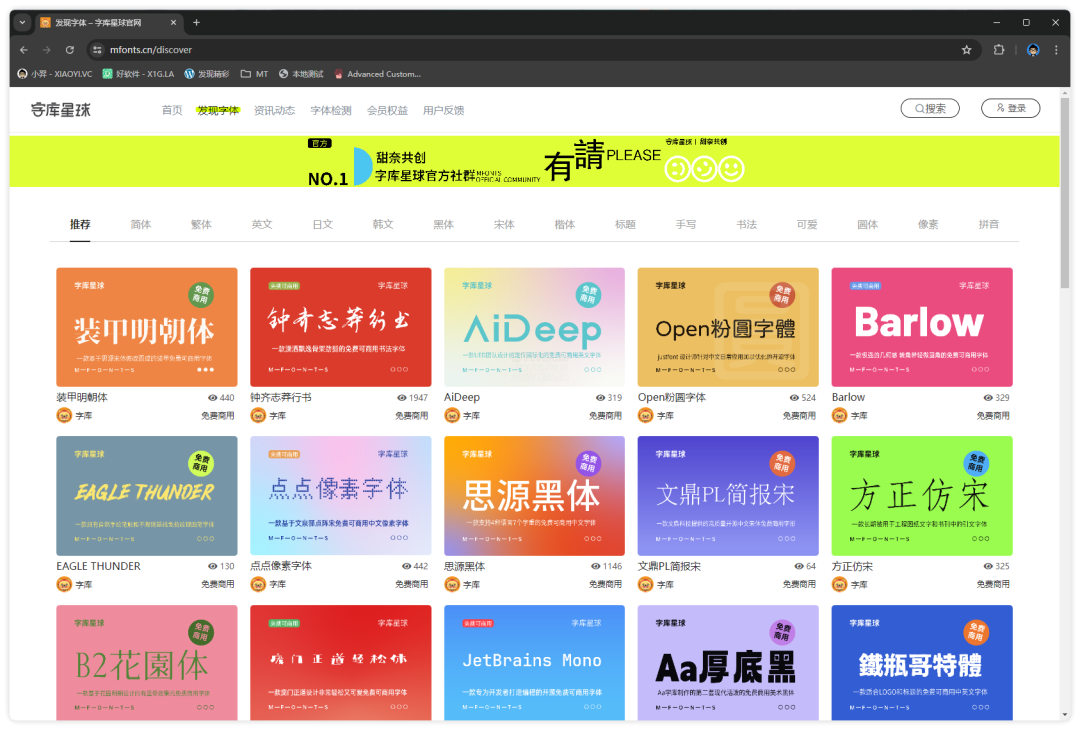This screenshot has height=730, width=1080.
Task: Click the 字库 avatar under 方正仿宋
Action: 839,584
